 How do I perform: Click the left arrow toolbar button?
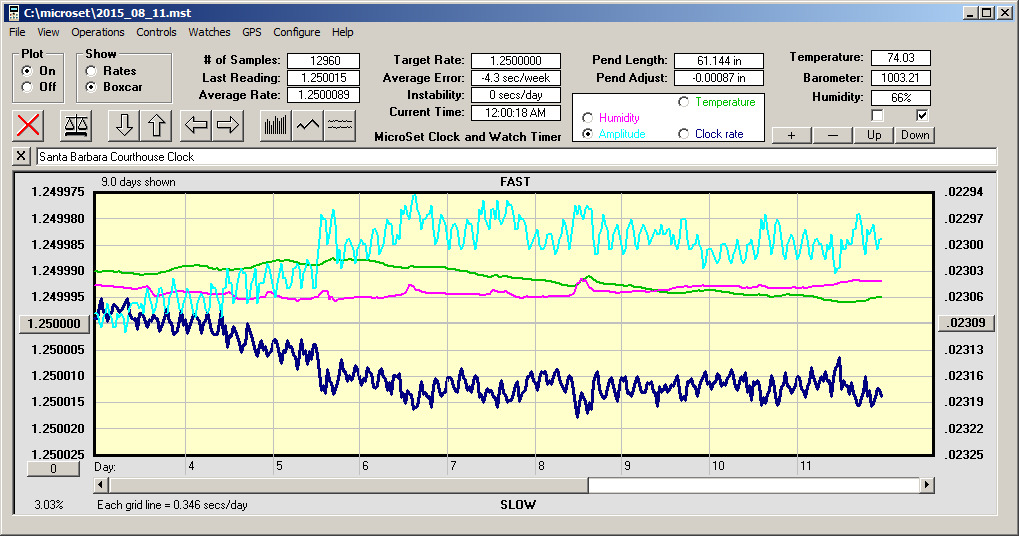[x=196, y=125]
